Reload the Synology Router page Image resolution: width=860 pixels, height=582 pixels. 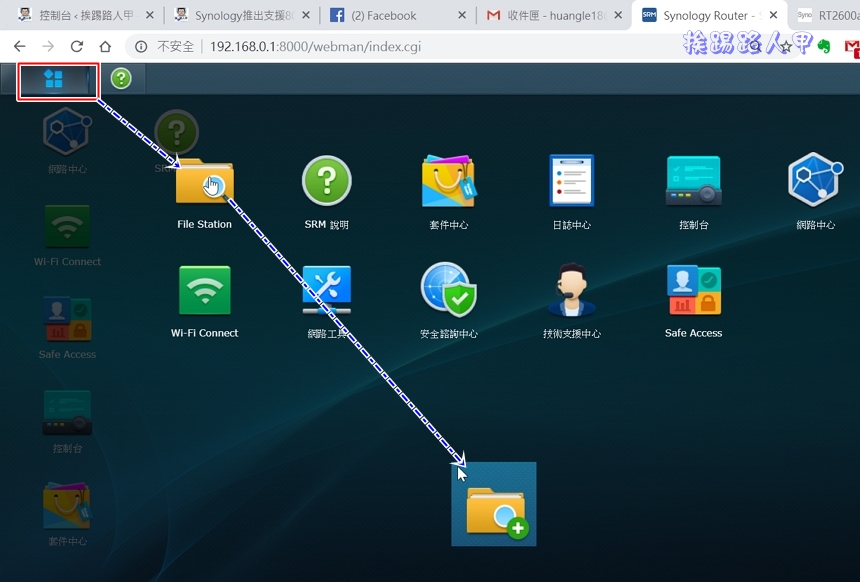[x=77, y=47]
